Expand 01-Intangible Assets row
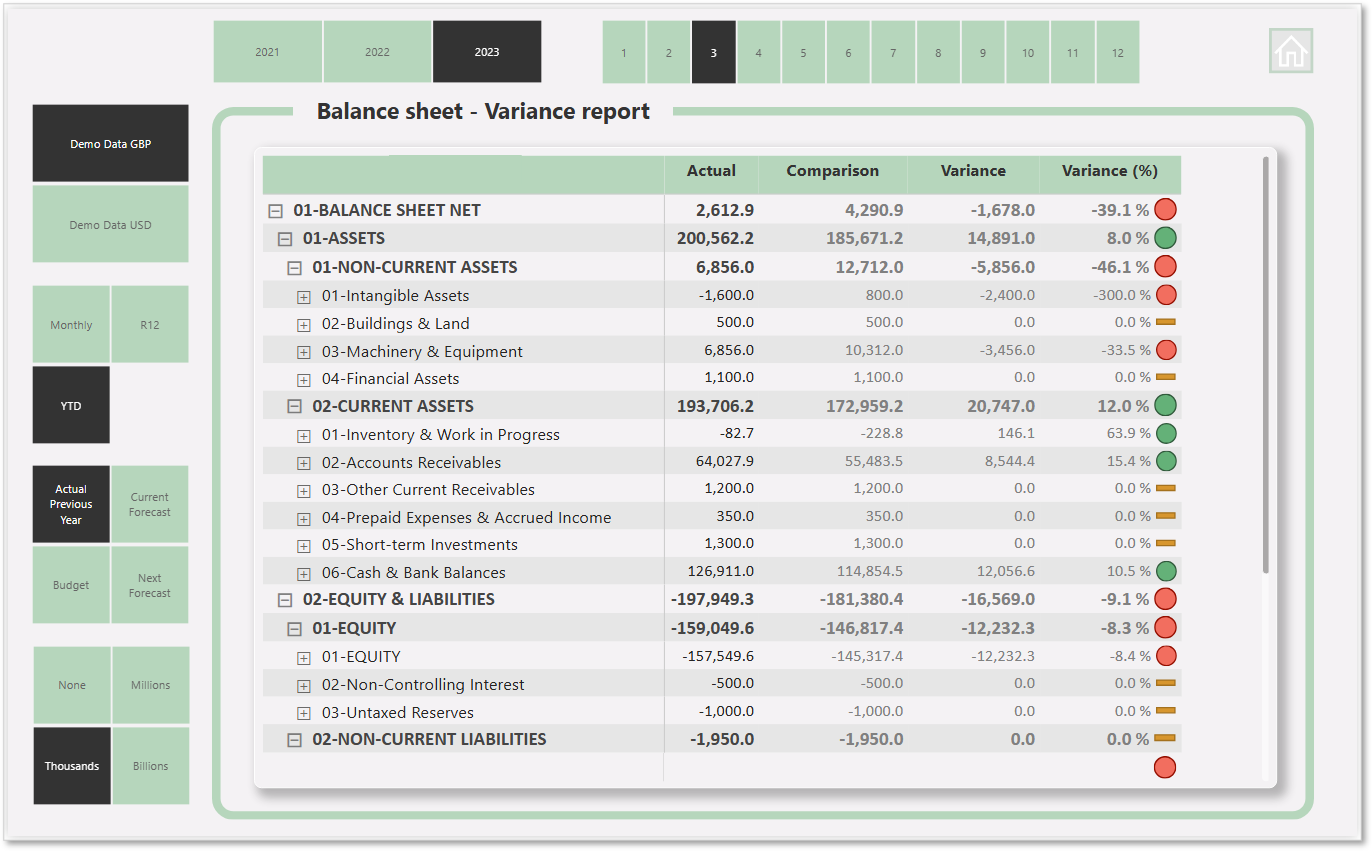Screen dimensions: 1372x851 point(304,297)
